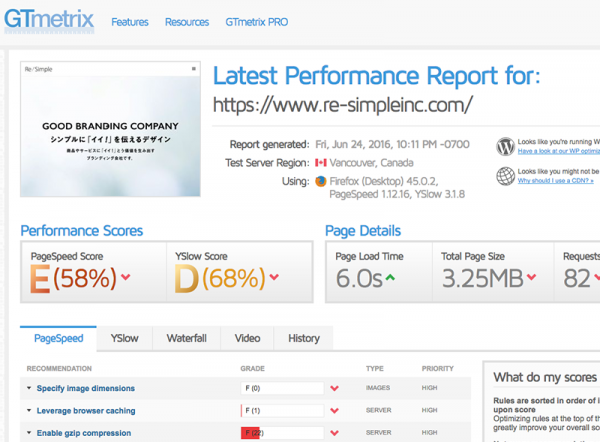Click the CDN globe icon
The image size is (600, 442).
click(505, 176)
